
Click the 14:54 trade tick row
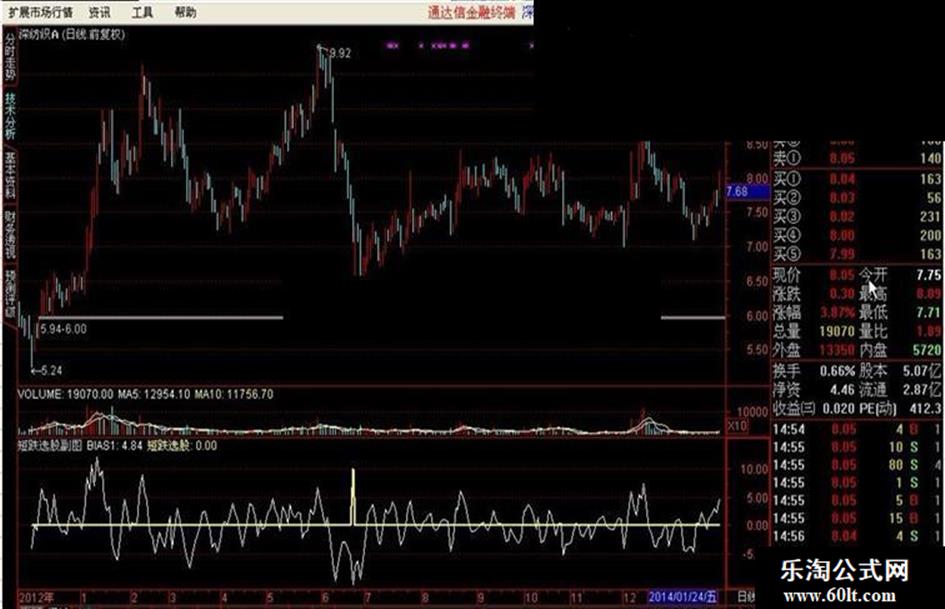click(x=858, y=429)
